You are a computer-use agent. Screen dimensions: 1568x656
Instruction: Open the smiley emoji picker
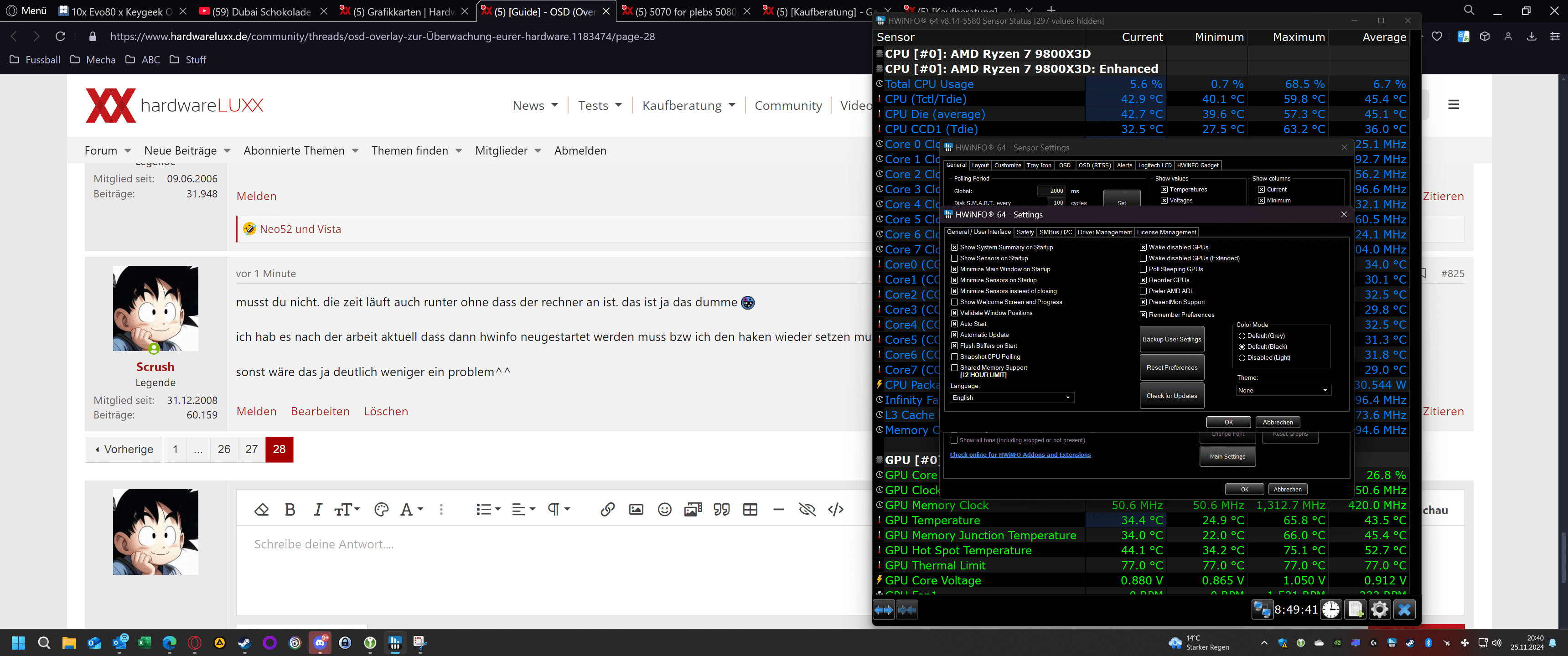pos(664,509)
